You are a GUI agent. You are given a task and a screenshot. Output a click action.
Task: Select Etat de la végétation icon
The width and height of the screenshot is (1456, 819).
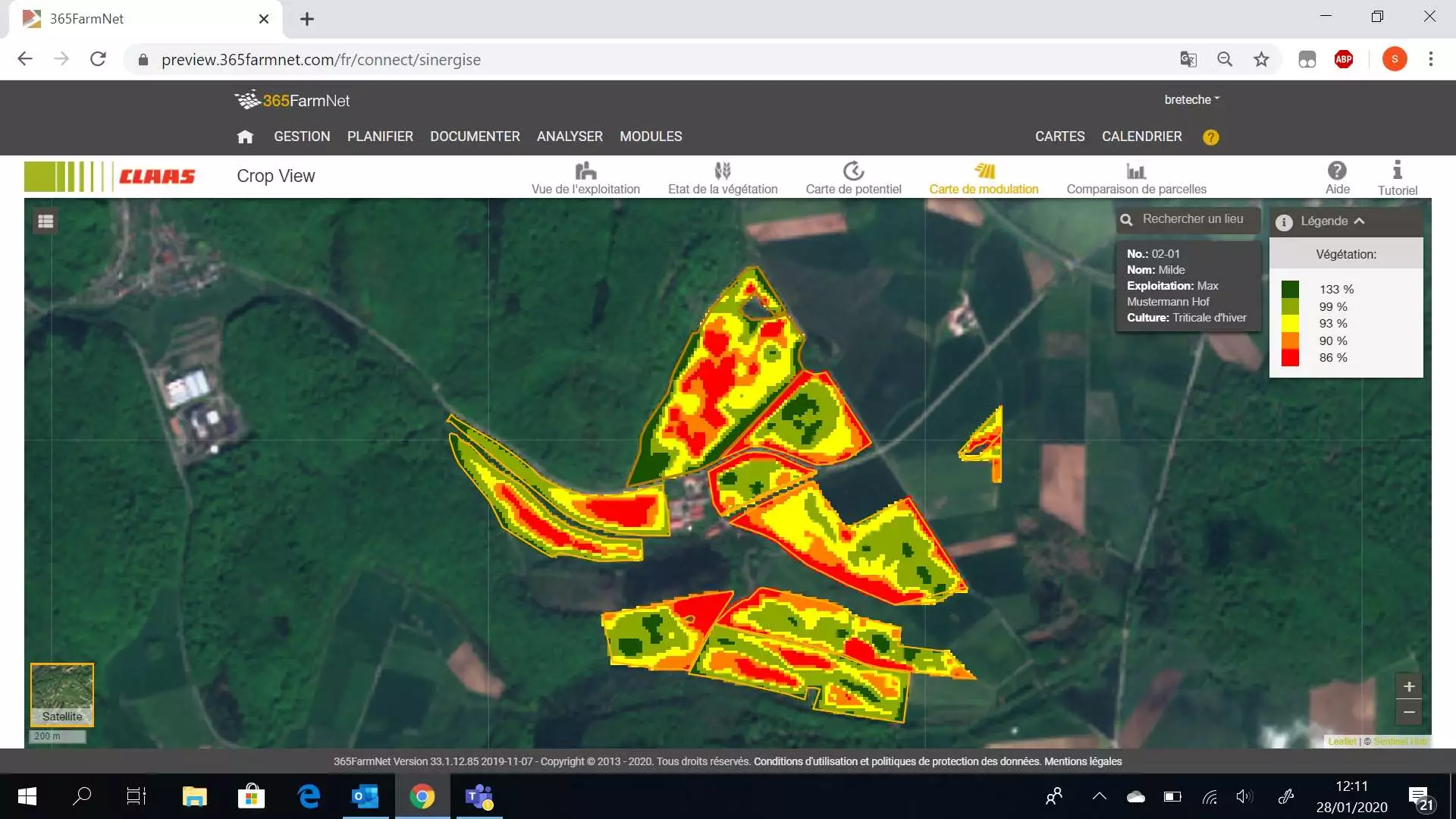click(723, 171)
